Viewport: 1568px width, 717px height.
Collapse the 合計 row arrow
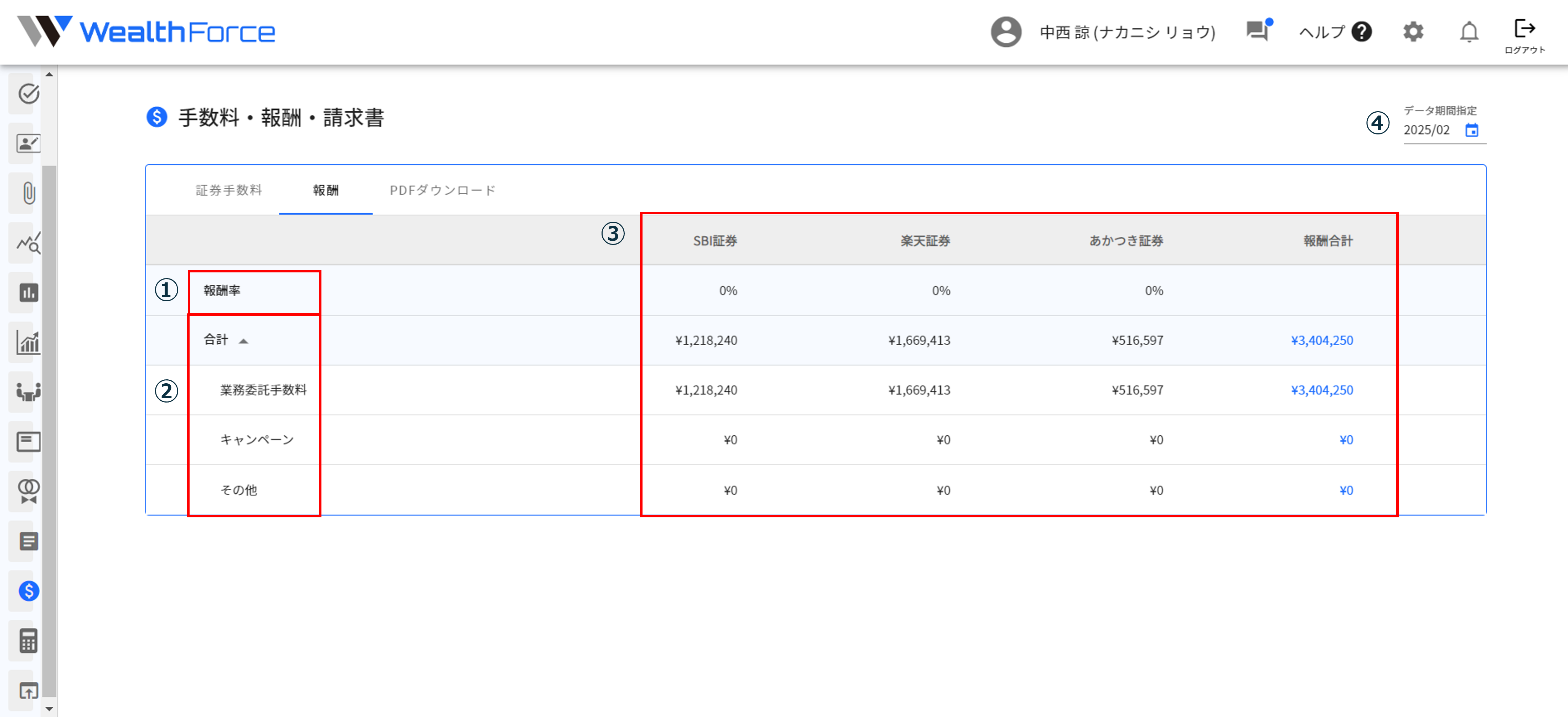[243, 340]
